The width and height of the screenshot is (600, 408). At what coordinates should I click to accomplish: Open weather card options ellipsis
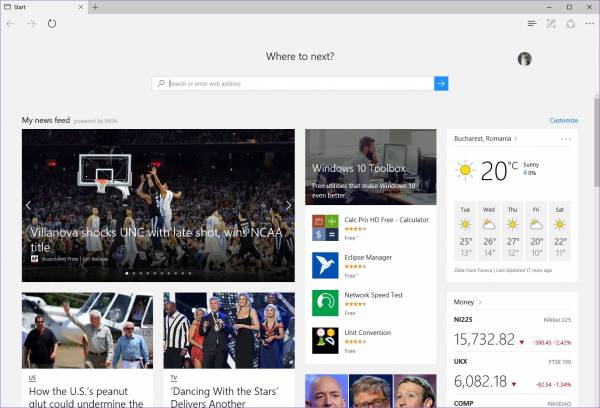click(x=566, y=139)
